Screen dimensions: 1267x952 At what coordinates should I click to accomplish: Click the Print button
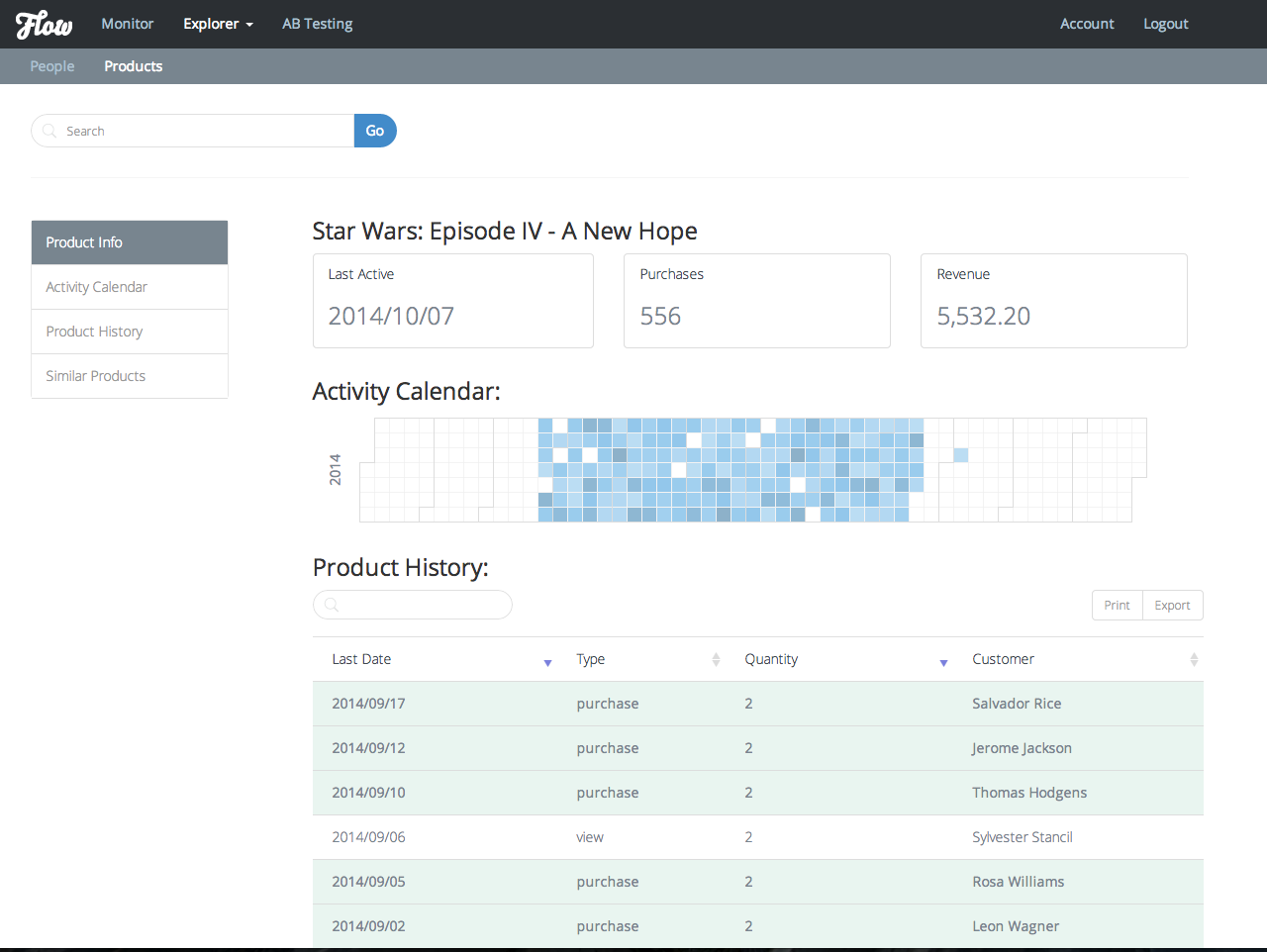1117,606
